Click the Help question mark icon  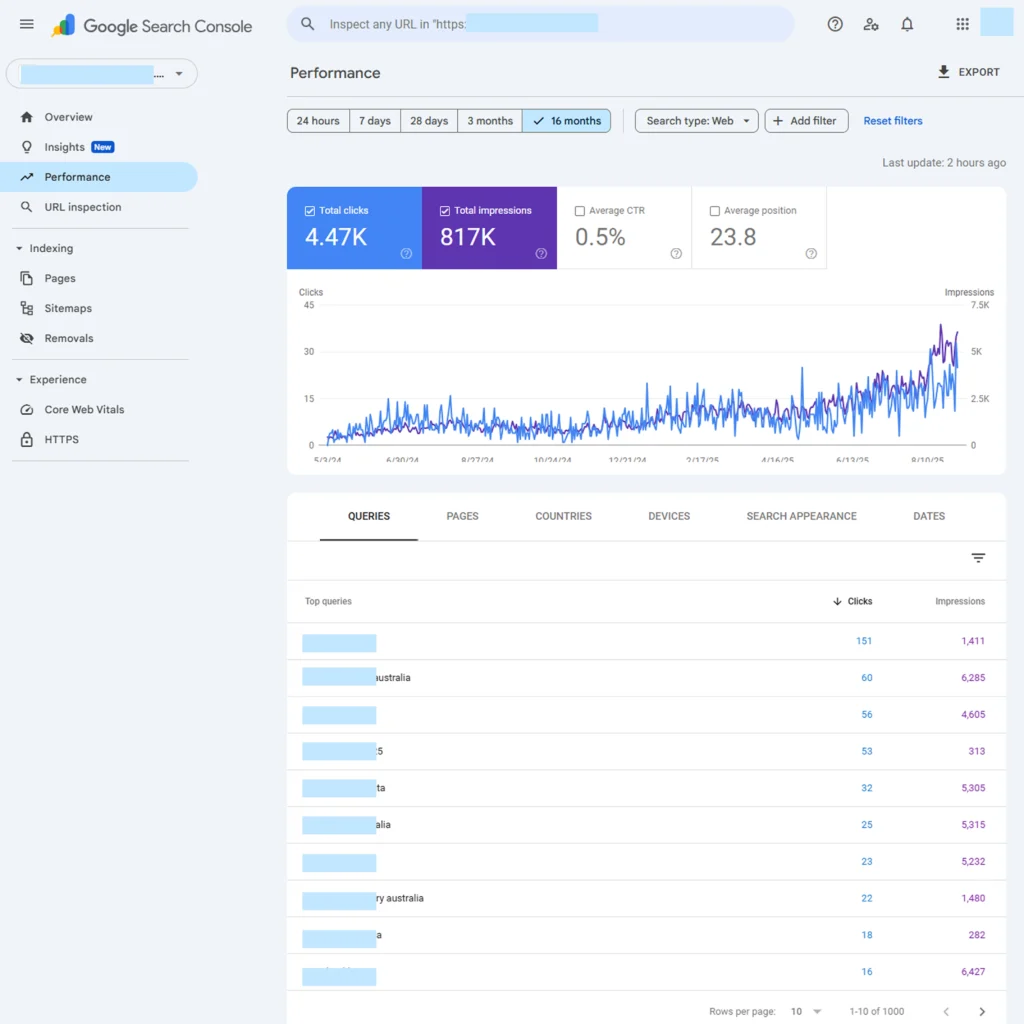835,25
